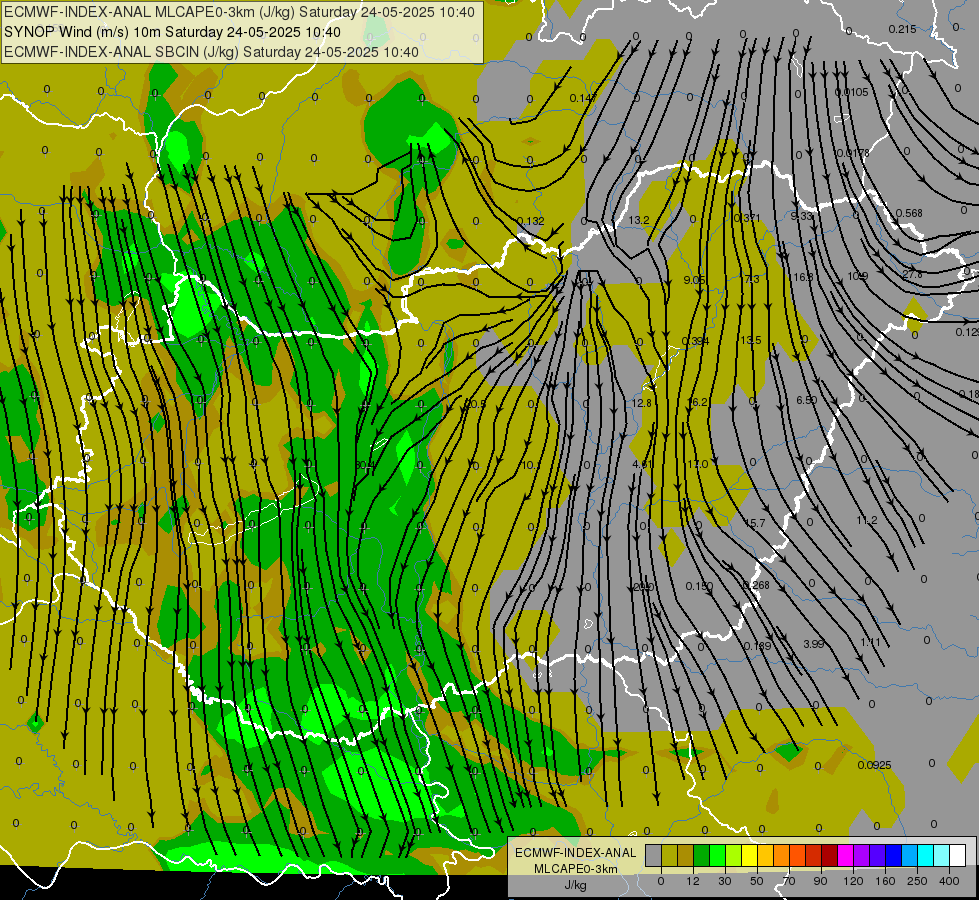
Task: Click the cyan legend swatch
Action: (x=926, y=855)
